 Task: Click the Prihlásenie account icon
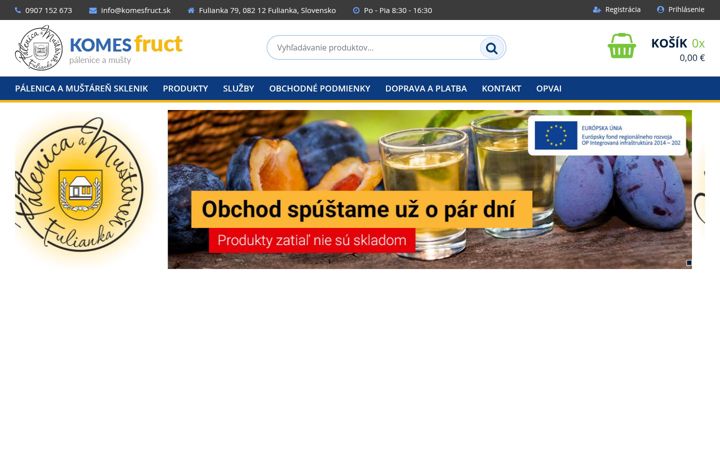click(x=660, y=9)
